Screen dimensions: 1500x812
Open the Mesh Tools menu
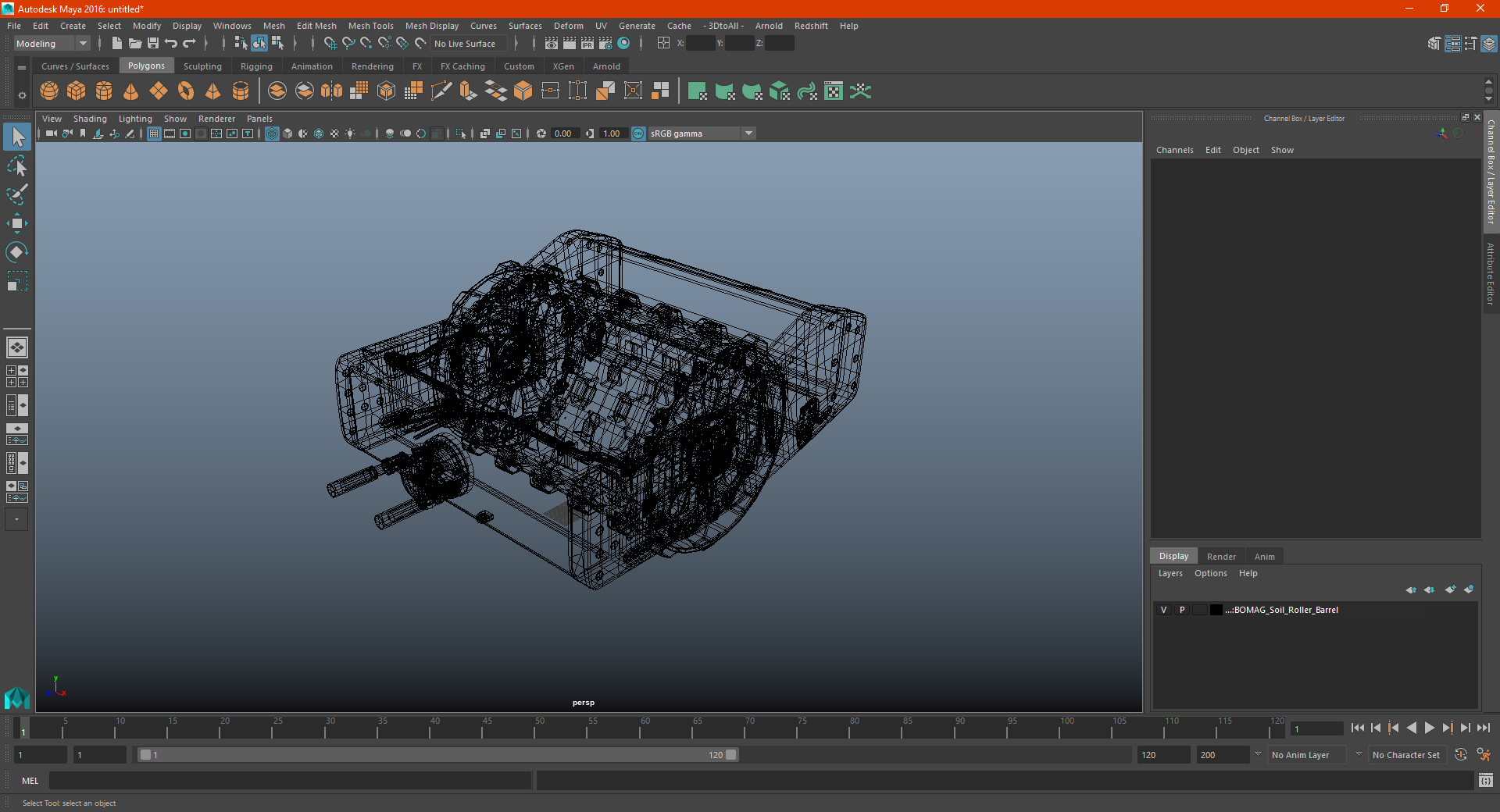click(371, 26)
